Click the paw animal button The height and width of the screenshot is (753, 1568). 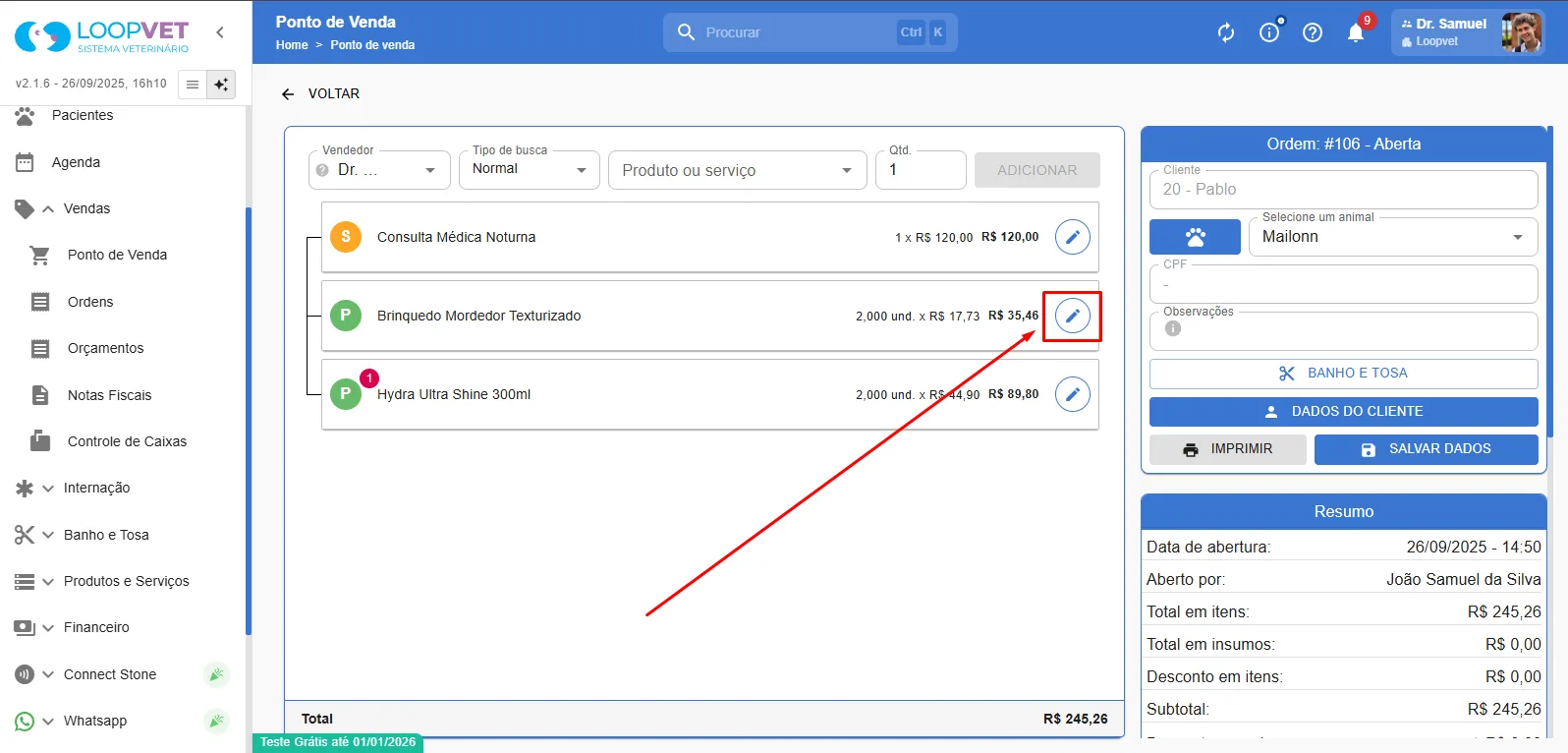[1195, 237]
